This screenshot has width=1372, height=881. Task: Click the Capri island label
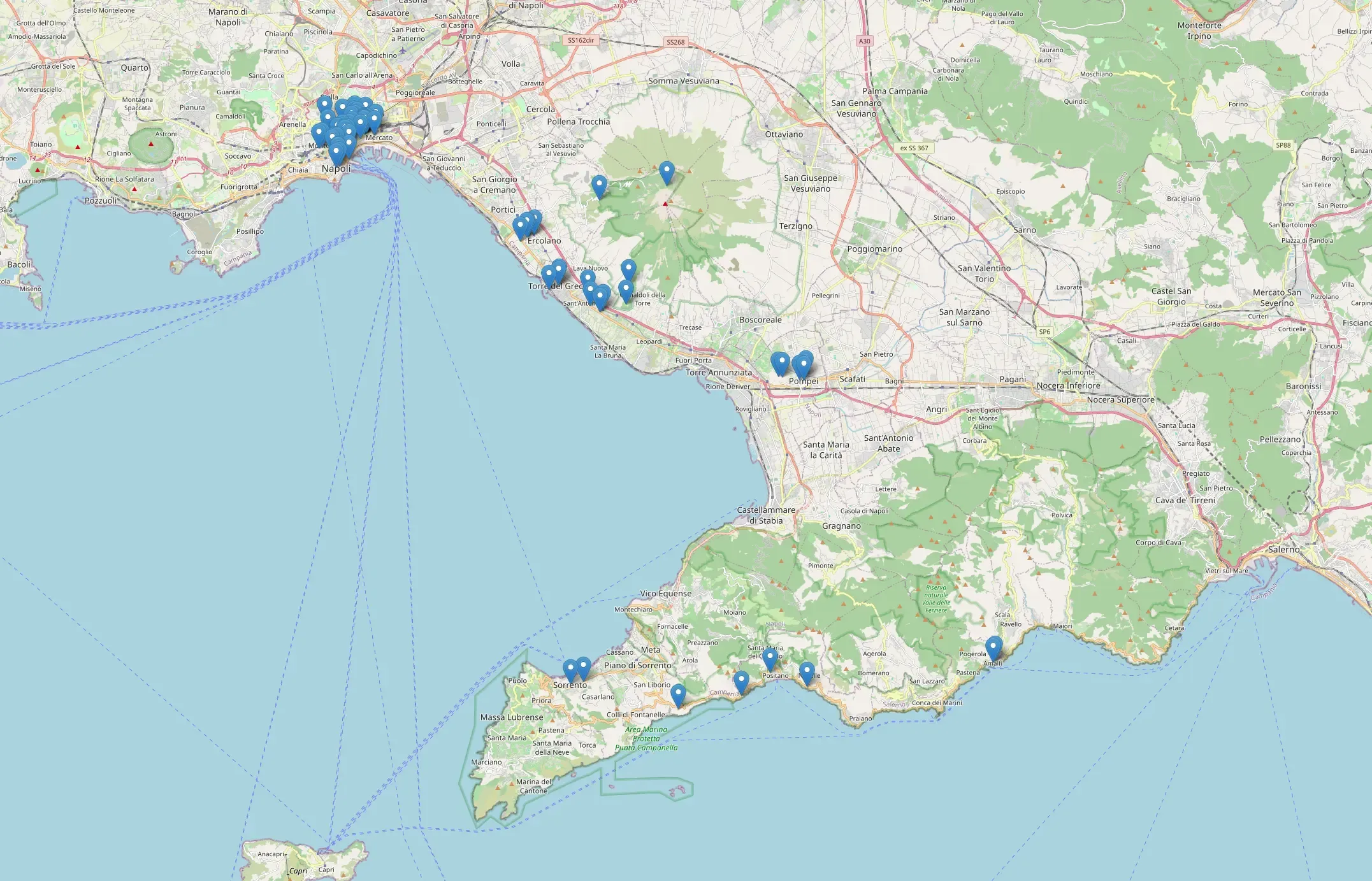tap(298, 871)
